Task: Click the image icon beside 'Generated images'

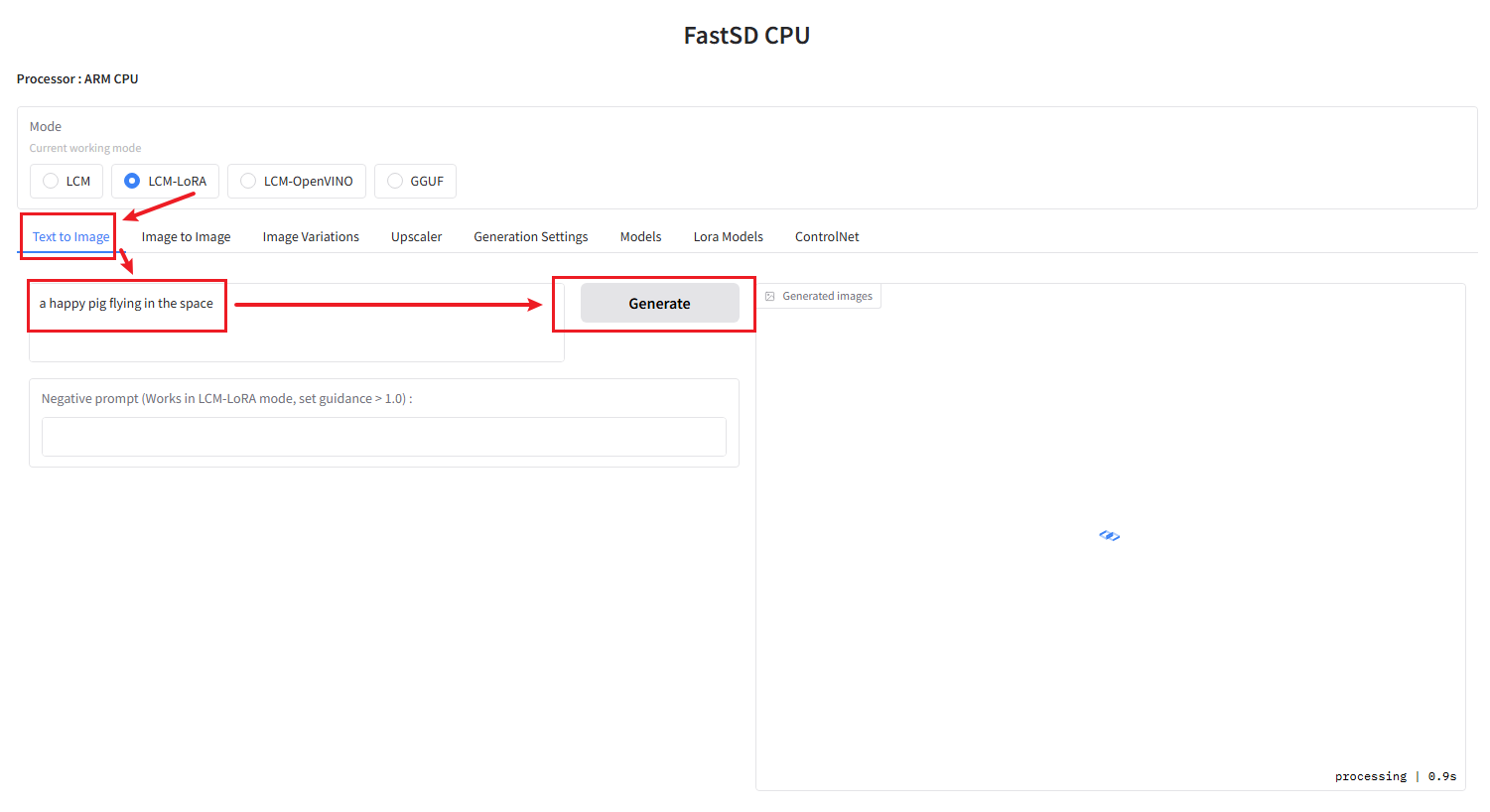Action: tap(770, 296)
